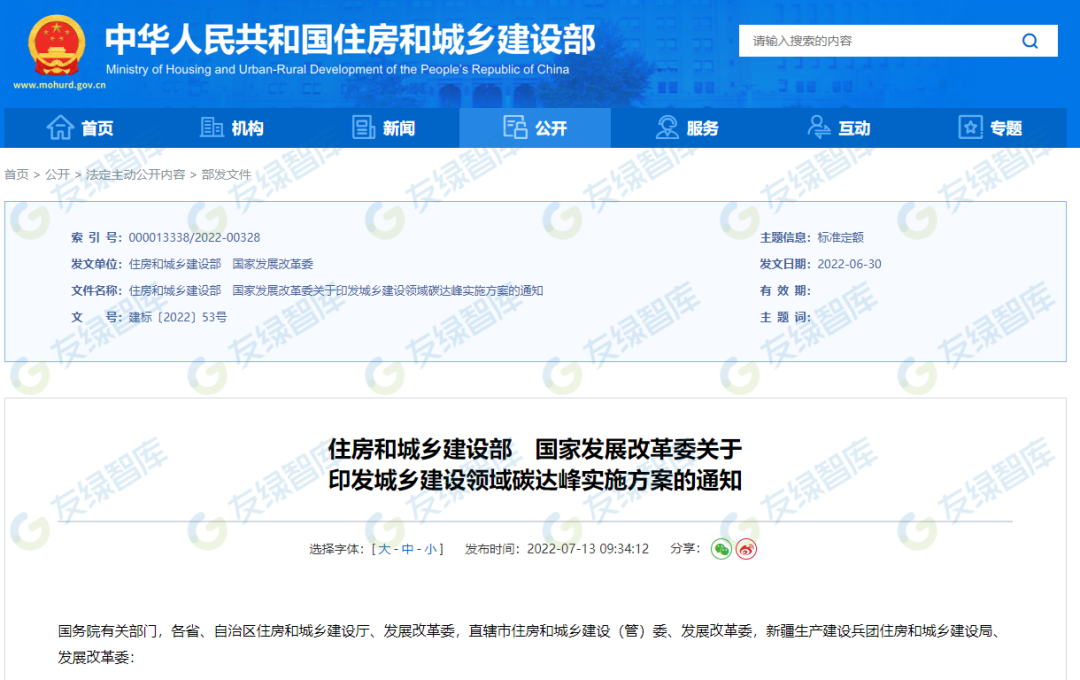This screenshot has width=1080, height=680.
Task: Click the national emblem logo
Action: pos(57,44)
